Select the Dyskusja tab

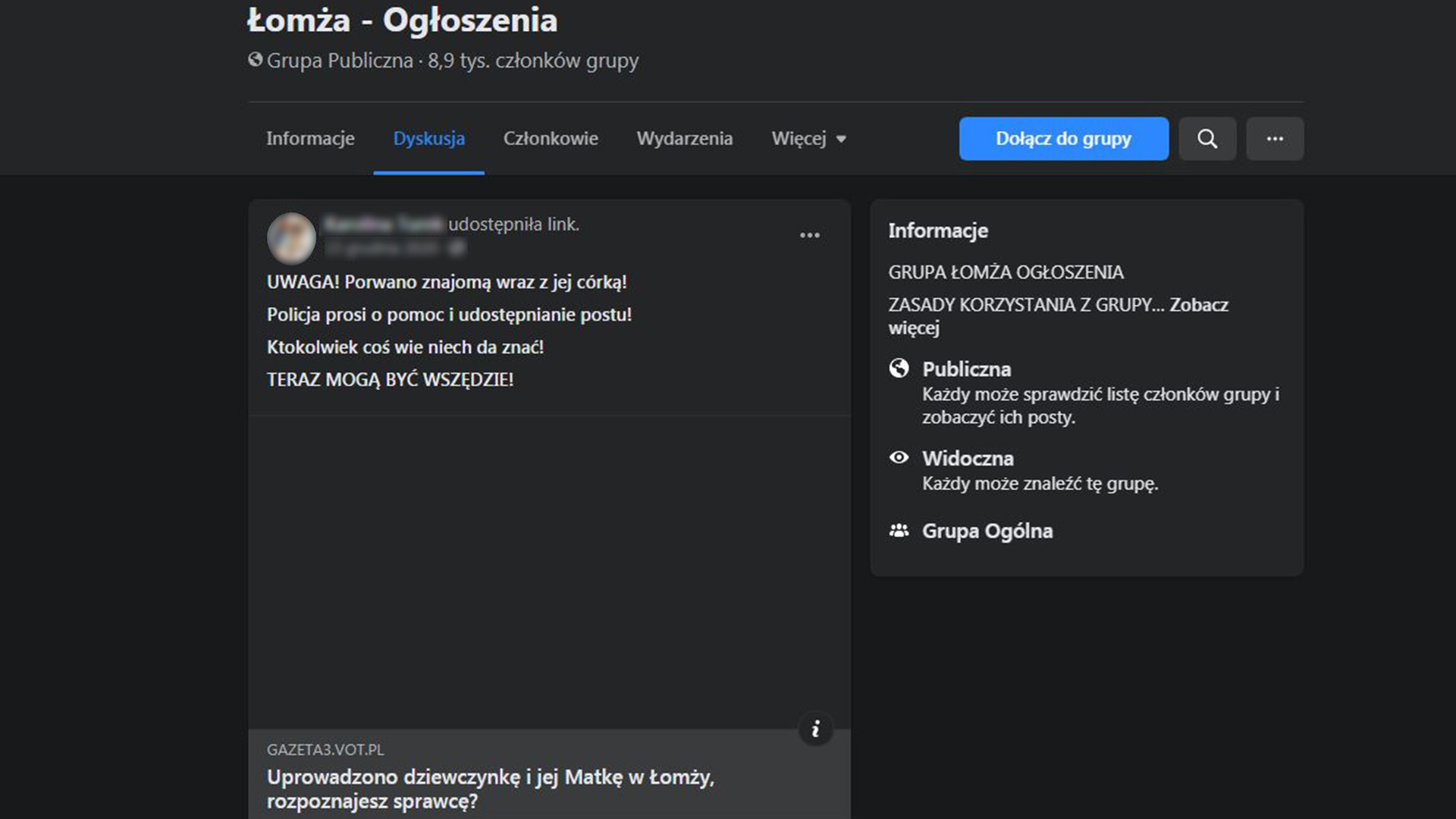[428, 139]
